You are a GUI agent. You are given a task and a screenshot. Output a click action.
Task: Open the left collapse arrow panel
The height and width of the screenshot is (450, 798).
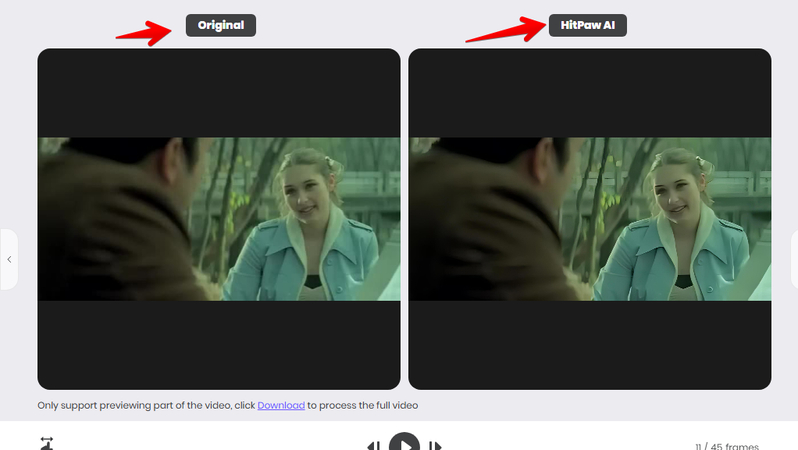[x=9, y=260]
